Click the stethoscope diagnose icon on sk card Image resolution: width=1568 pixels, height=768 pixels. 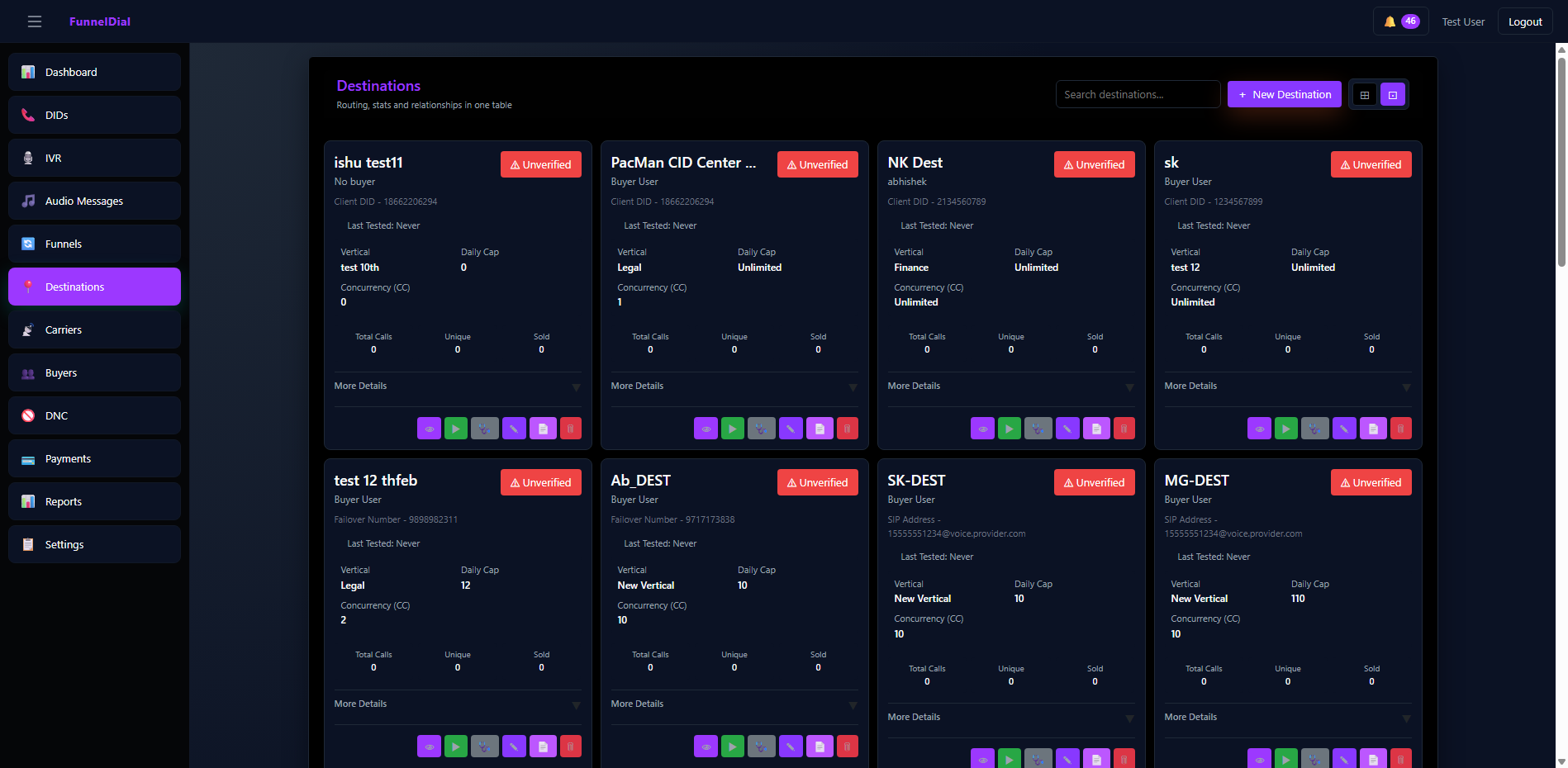(x=1314, y=429)
